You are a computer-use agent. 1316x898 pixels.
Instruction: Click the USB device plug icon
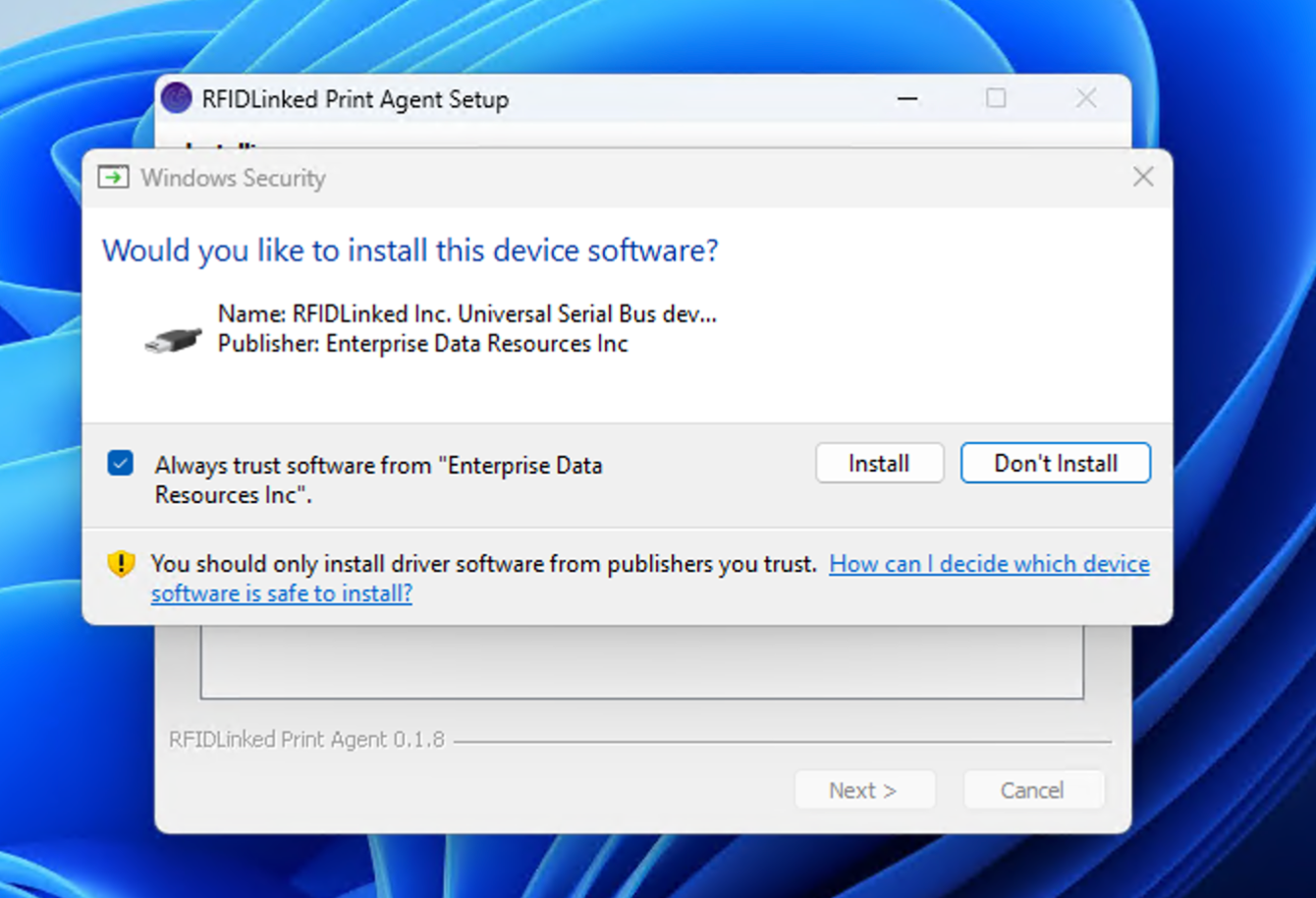tap(174, 340)
